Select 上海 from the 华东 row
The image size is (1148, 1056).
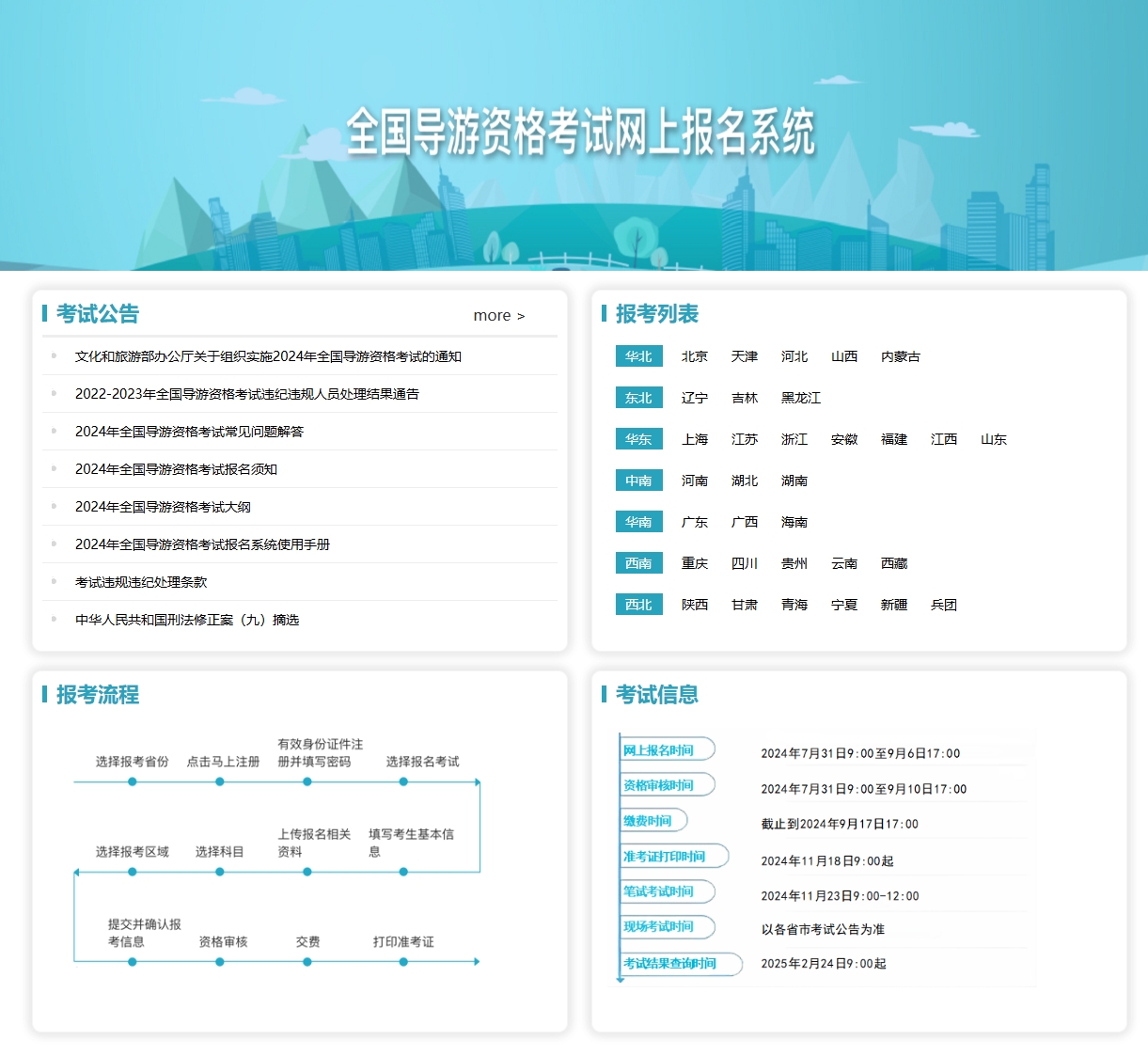pos(694,439)
